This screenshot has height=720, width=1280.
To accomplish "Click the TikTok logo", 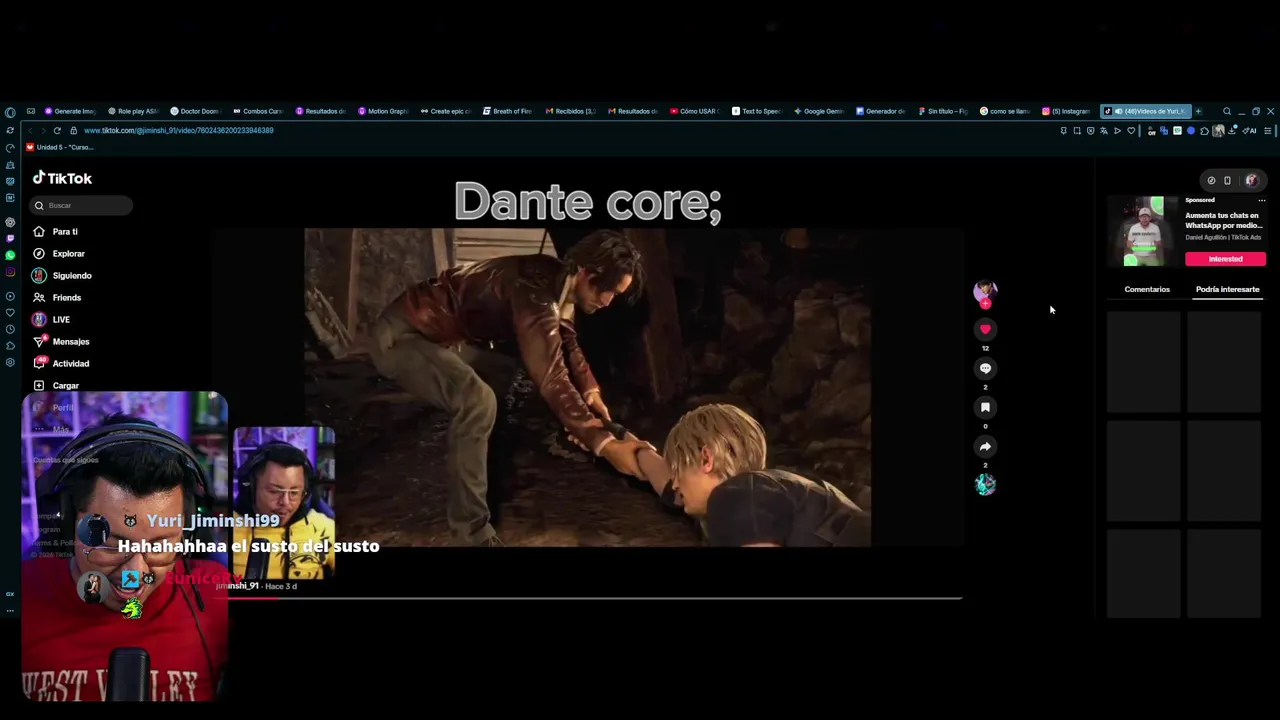I will pos(62,178).
